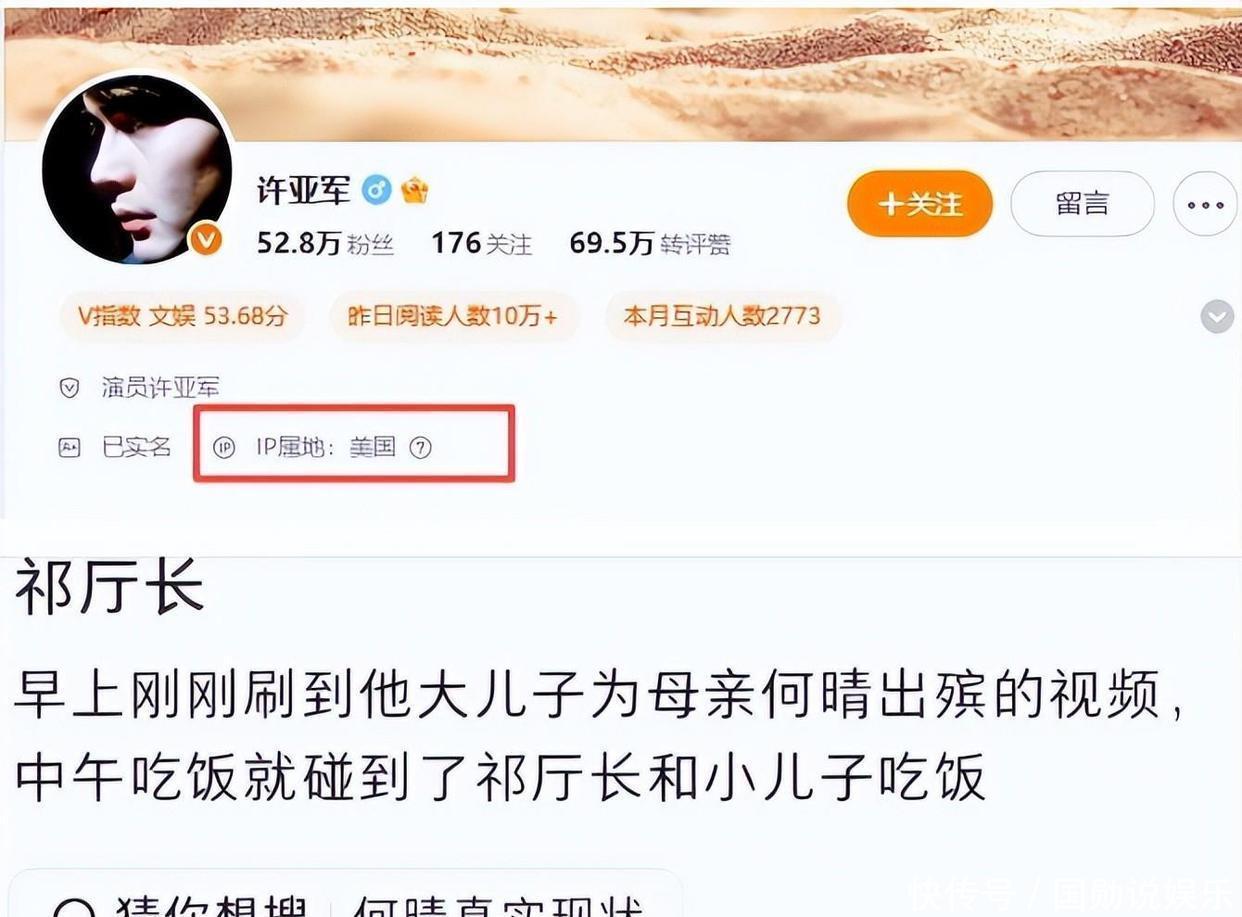Open the 留言 message button
Viewport: 1242px width, 917px height.
click(1082, 204)
